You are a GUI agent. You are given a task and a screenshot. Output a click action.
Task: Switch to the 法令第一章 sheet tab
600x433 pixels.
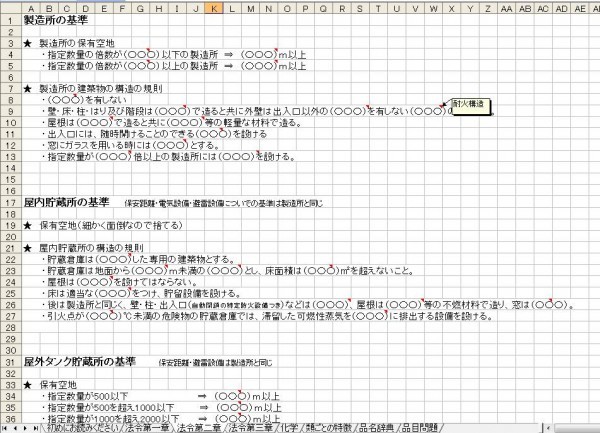pos(148,428)
